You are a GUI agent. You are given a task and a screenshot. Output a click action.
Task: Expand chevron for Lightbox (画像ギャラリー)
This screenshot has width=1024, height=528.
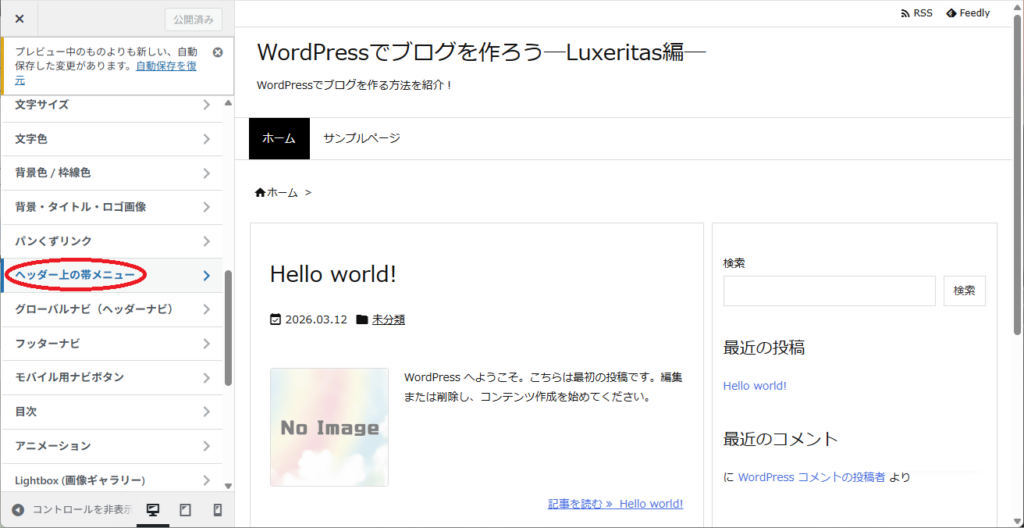(206, 480)
